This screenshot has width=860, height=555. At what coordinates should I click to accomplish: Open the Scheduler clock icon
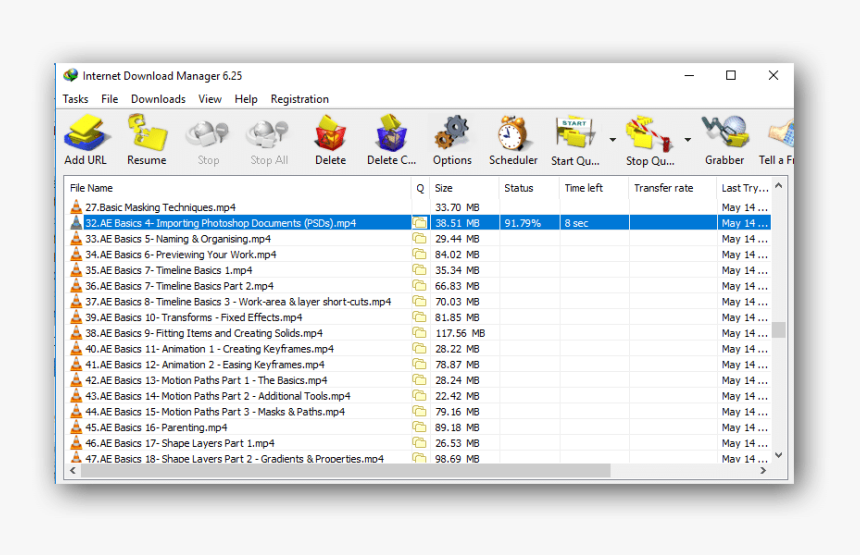pos(513,133)
